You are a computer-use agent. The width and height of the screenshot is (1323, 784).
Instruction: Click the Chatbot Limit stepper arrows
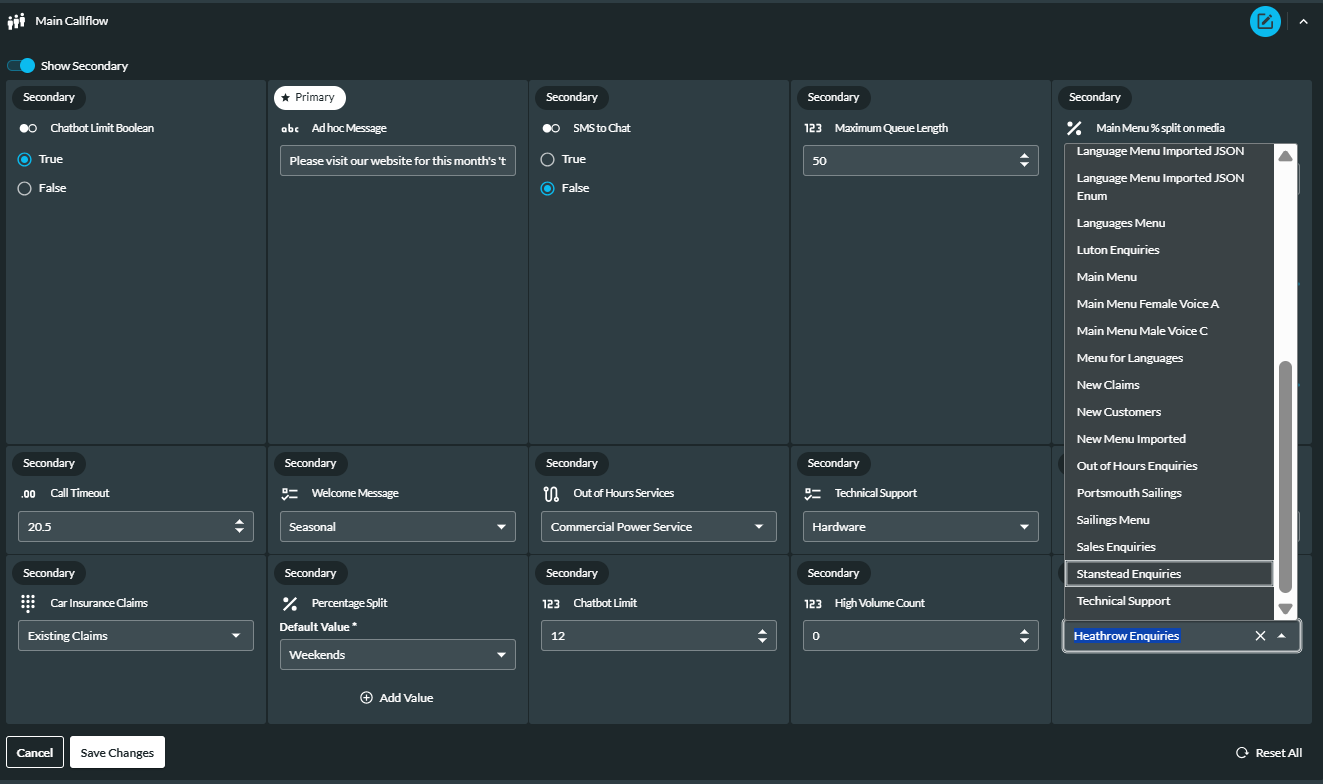[762, 636]
